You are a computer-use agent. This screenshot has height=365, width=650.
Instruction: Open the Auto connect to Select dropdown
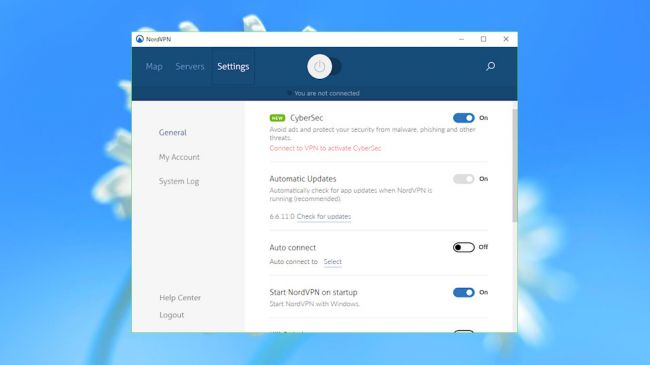click(332, 262)
